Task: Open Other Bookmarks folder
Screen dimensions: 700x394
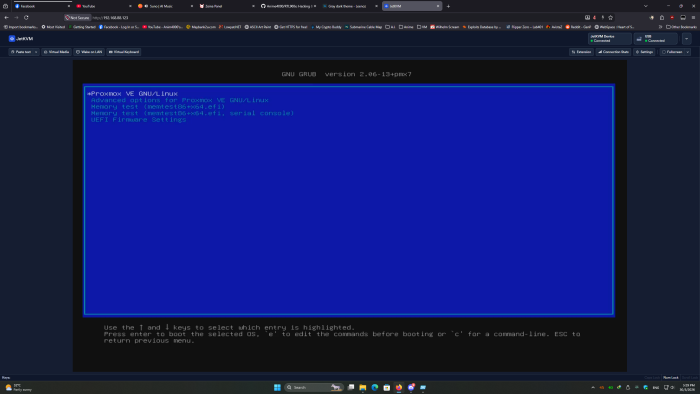Action: pyautogui.click(x=681, y=27)
